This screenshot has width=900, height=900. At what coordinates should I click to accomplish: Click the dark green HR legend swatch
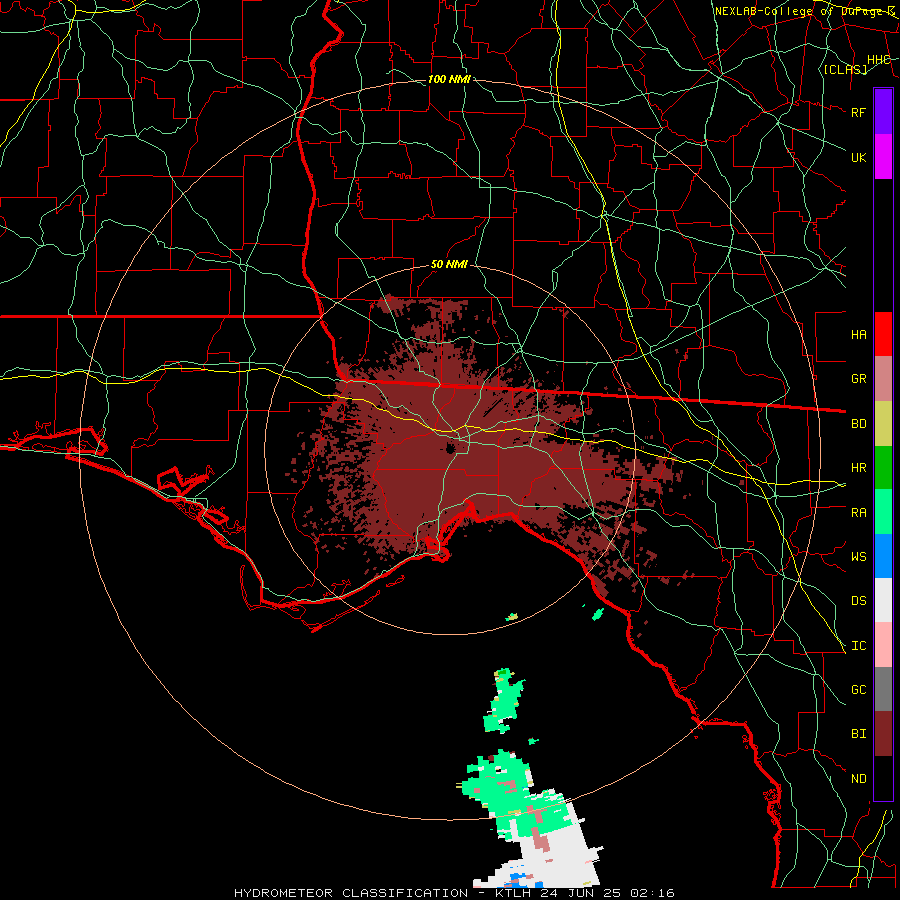coord(883,467)
